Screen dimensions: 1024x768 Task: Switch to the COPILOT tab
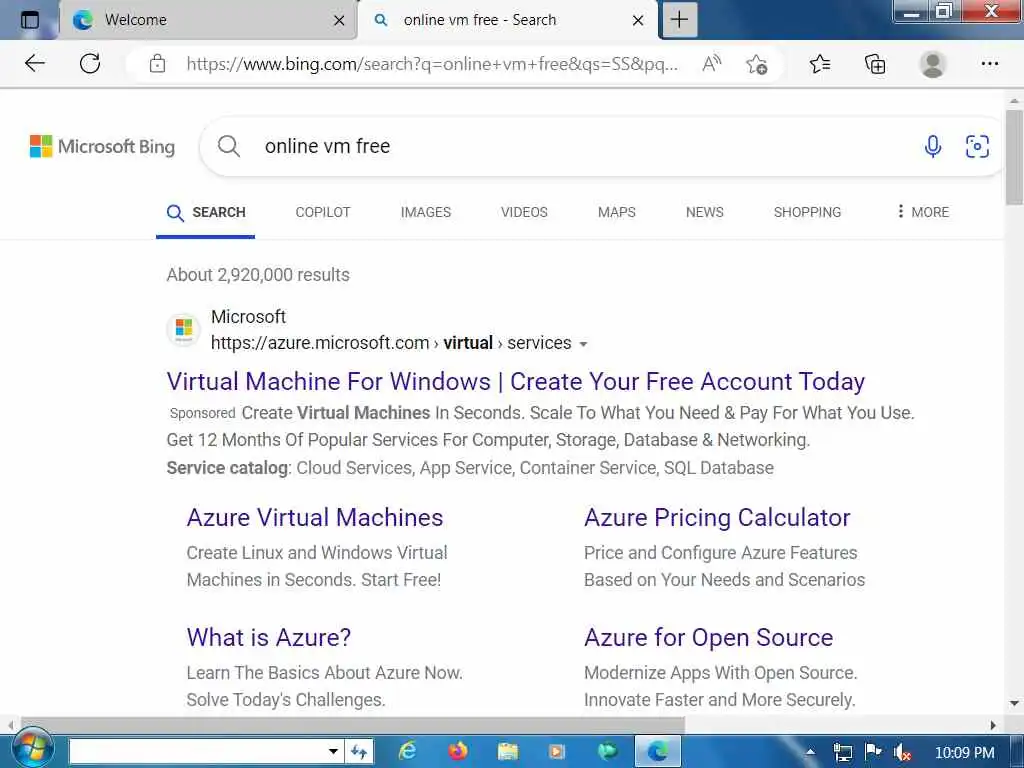click(x=323, y=212)
